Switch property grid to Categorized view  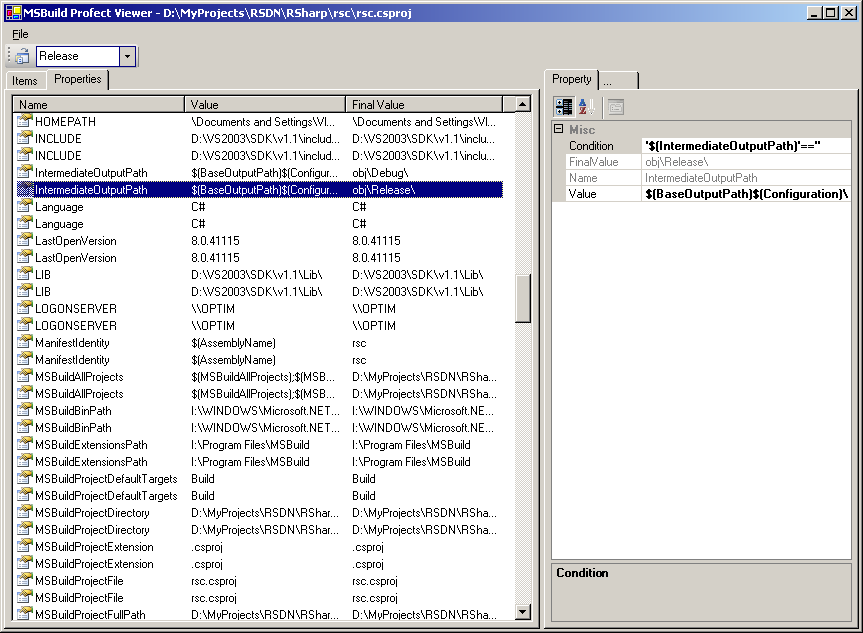564,107
